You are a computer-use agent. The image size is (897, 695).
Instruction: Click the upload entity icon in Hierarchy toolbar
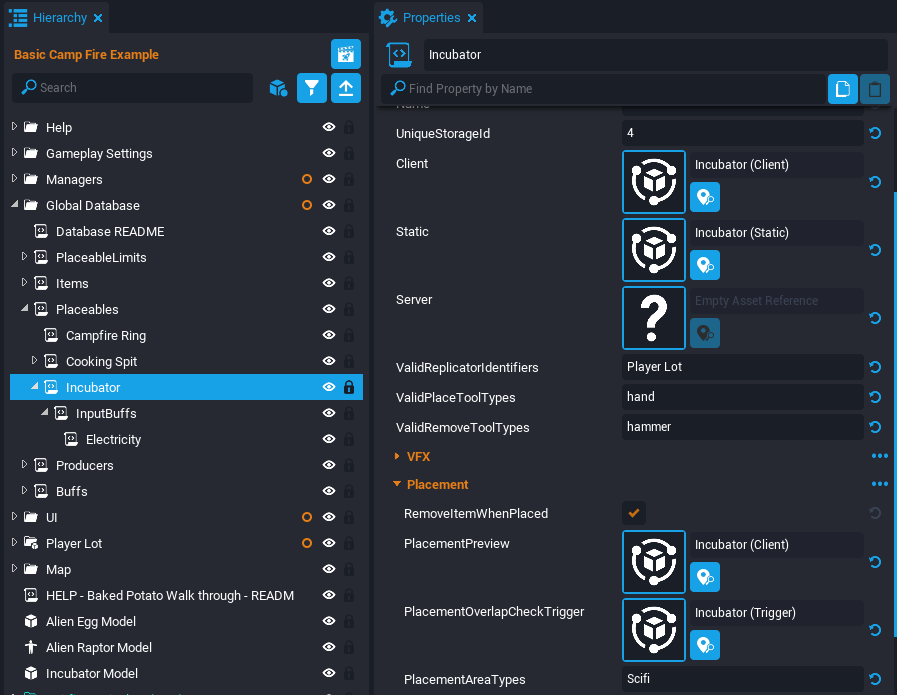pos(345,88)
